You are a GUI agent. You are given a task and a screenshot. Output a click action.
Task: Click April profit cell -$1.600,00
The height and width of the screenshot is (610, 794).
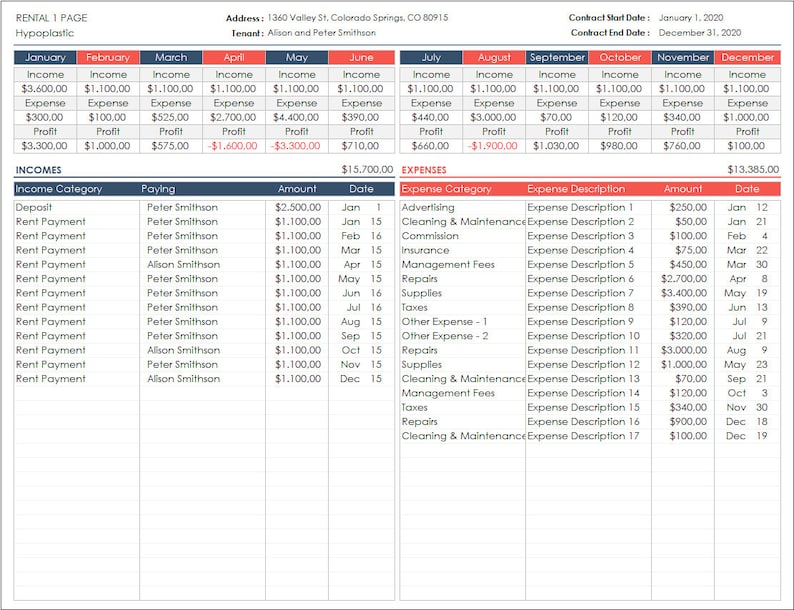(233, 146)
